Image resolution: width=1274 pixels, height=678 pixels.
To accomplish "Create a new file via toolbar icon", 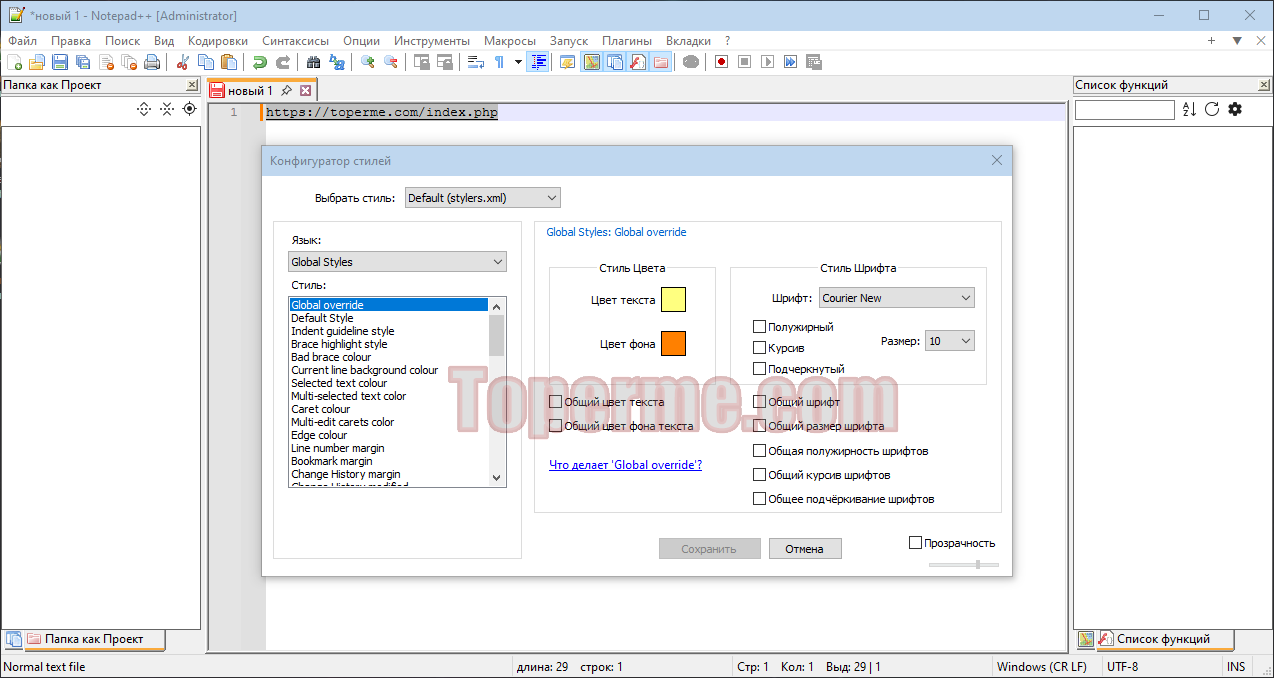I will click(x=14, y=62).
